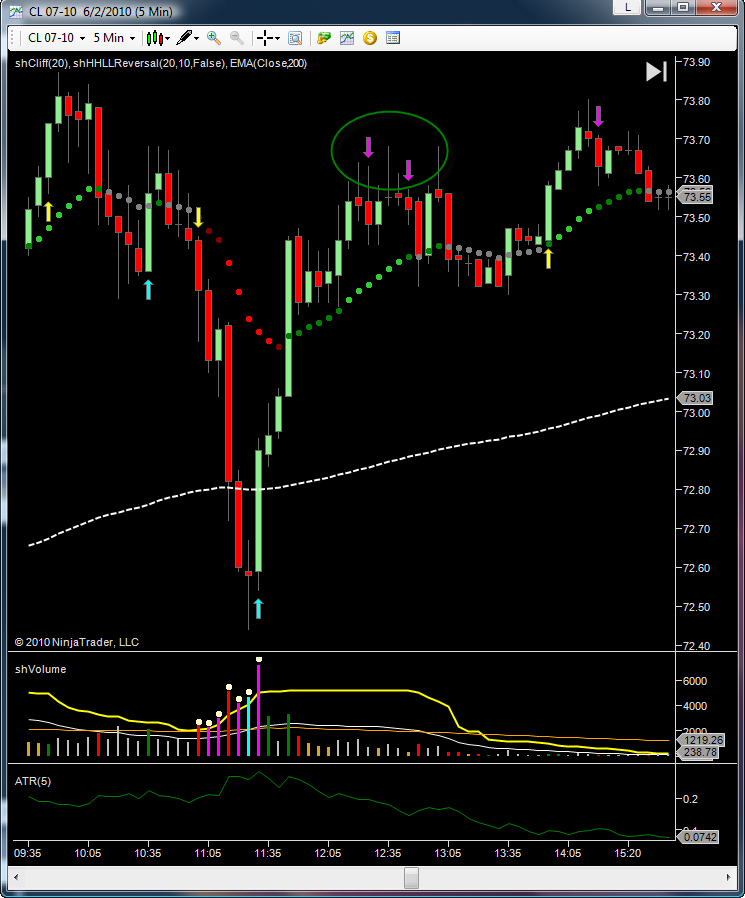Click the horizontal scrollbar thumb

coord(411,877)
